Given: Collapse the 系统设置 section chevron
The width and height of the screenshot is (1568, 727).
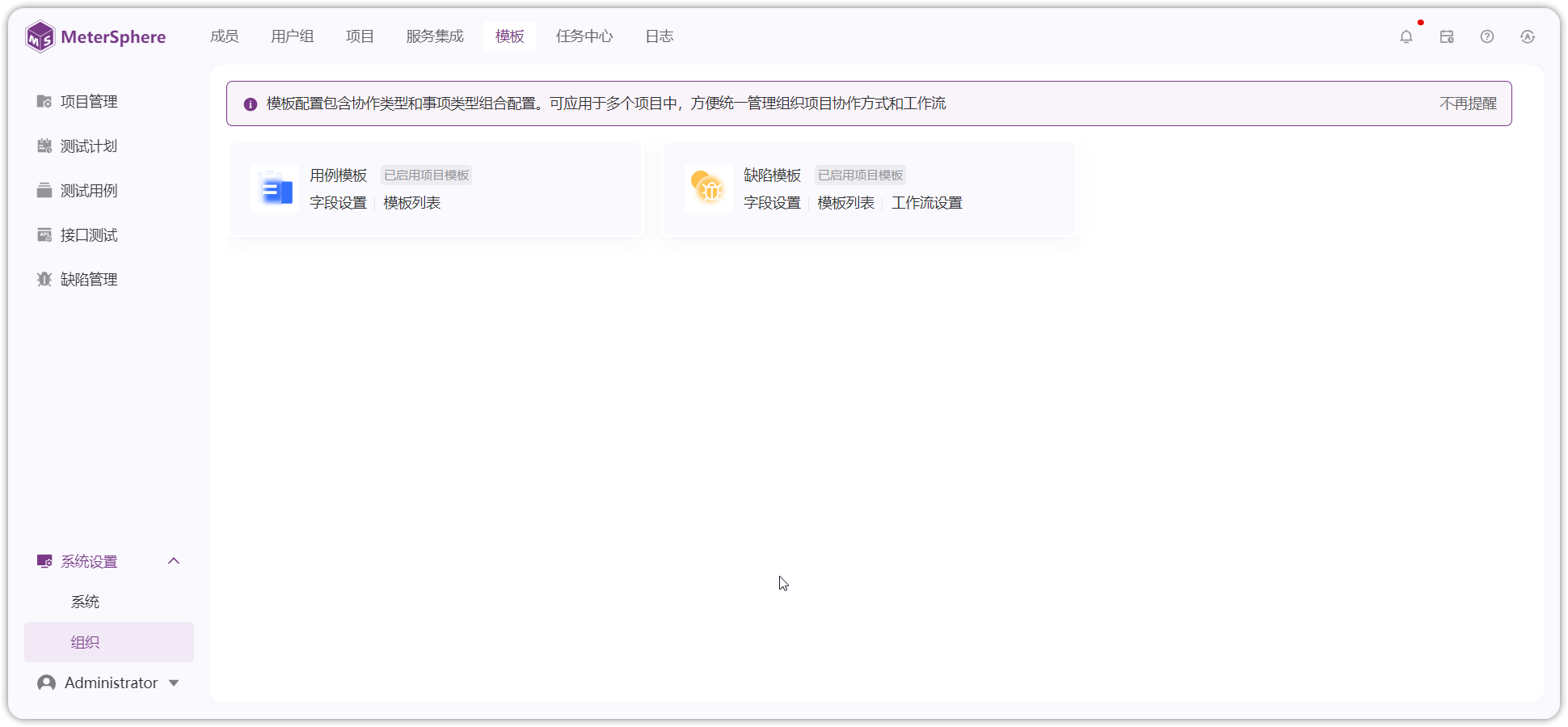Looking at the screenshot, I should click(174, 561).
